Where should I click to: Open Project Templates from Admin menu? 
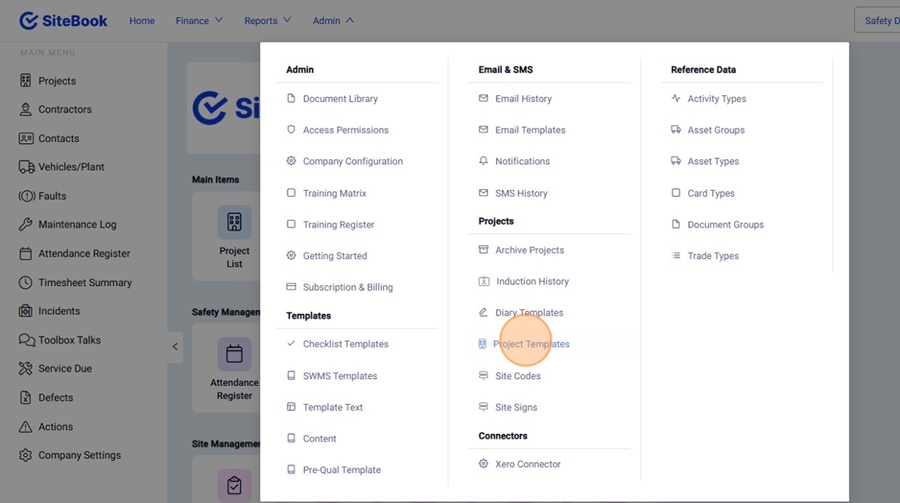[x=531, y=344]
